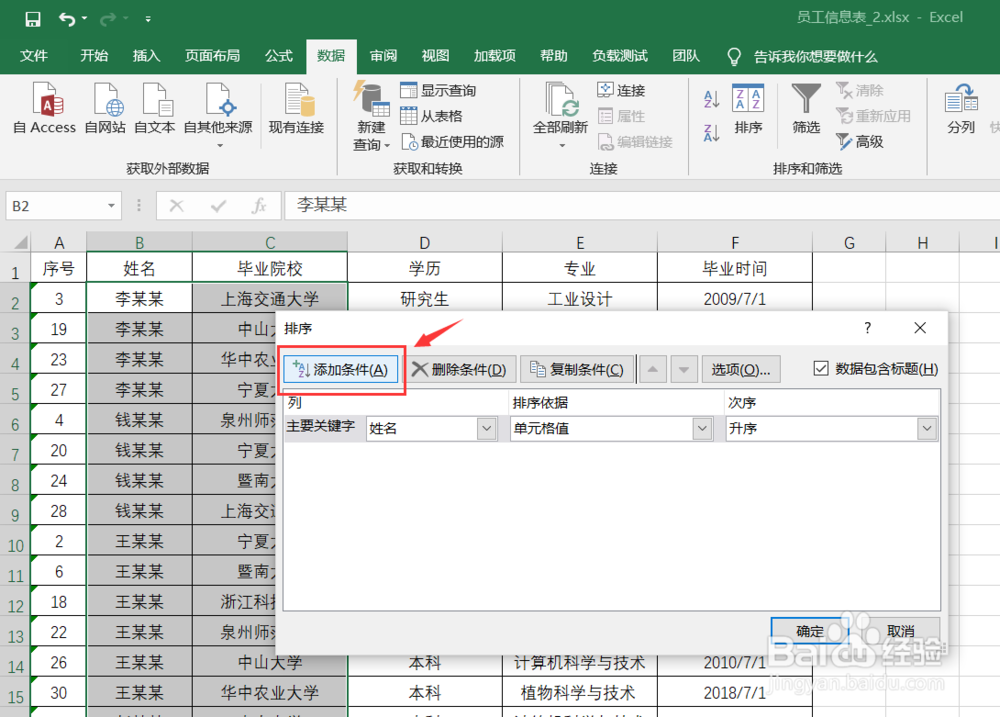Switch to the 开始 home tab
The width and height of the screenshot is (1000, 717).
tap(94, 56)
